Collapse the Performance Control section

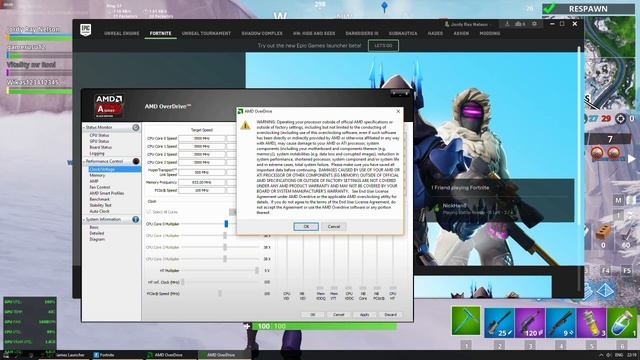click(x=84, y=161)
